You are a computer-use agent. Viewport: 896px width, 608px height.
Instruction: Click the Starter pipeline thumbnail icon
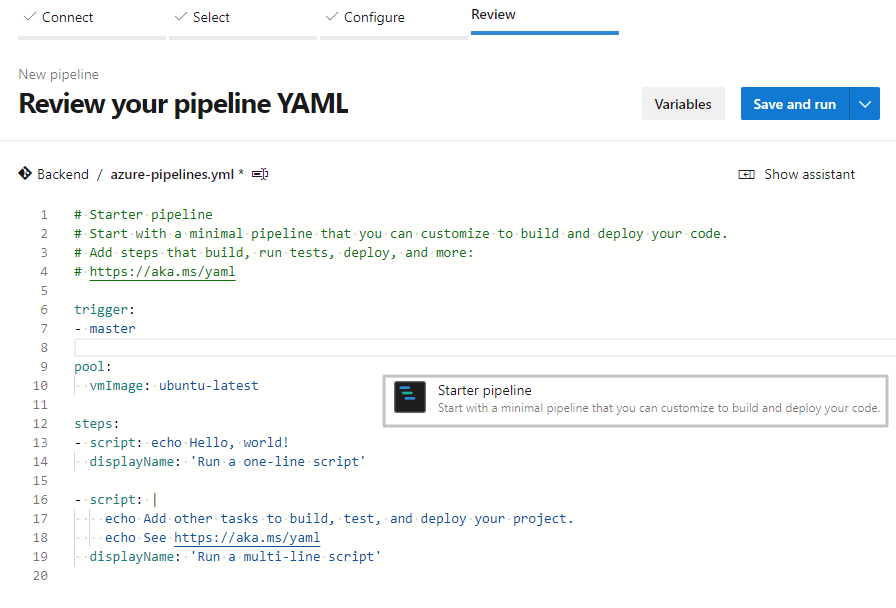coord(410,398)
